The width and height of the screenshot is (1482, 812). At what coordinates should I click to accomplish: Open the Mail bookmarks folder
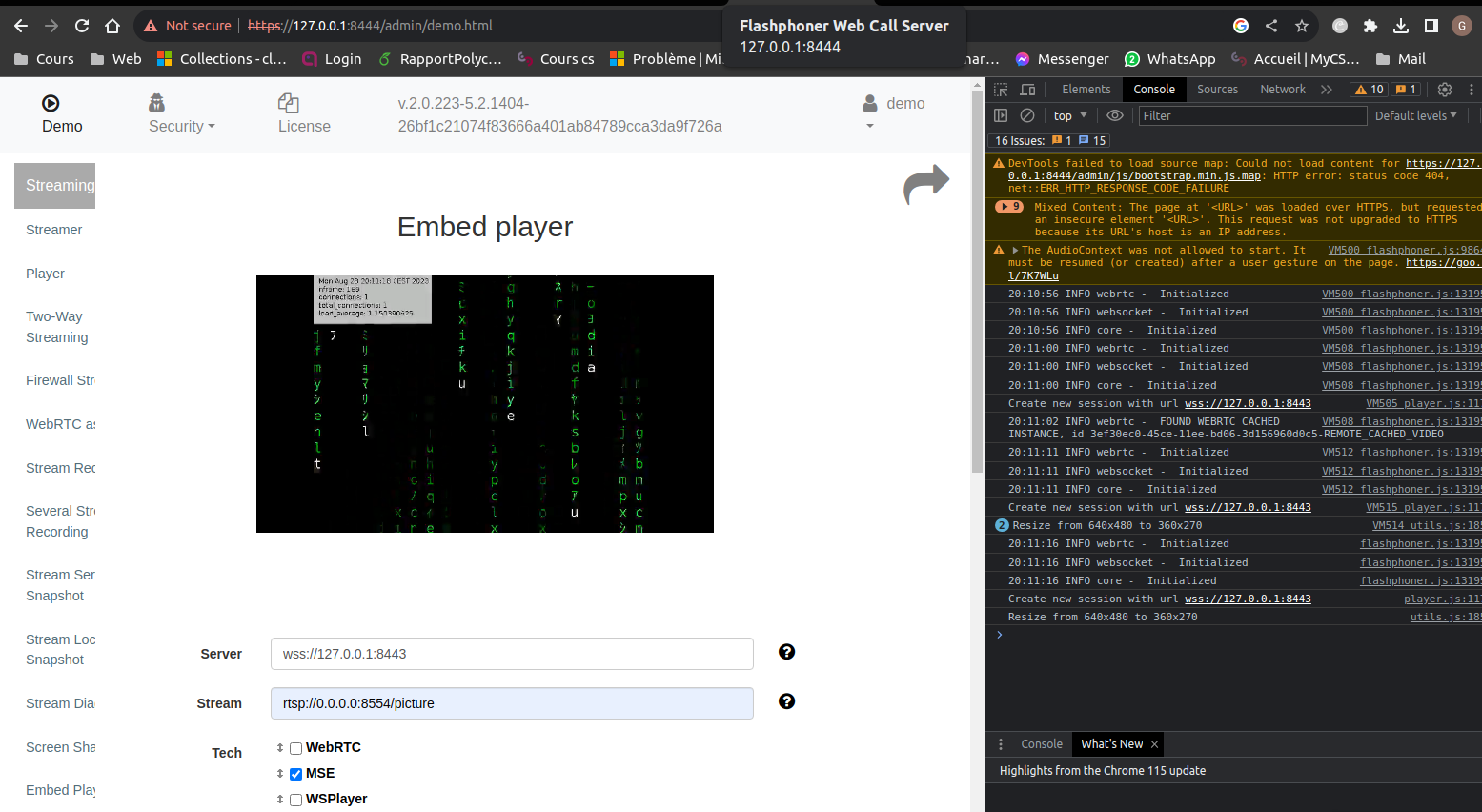coord(1401,59)
